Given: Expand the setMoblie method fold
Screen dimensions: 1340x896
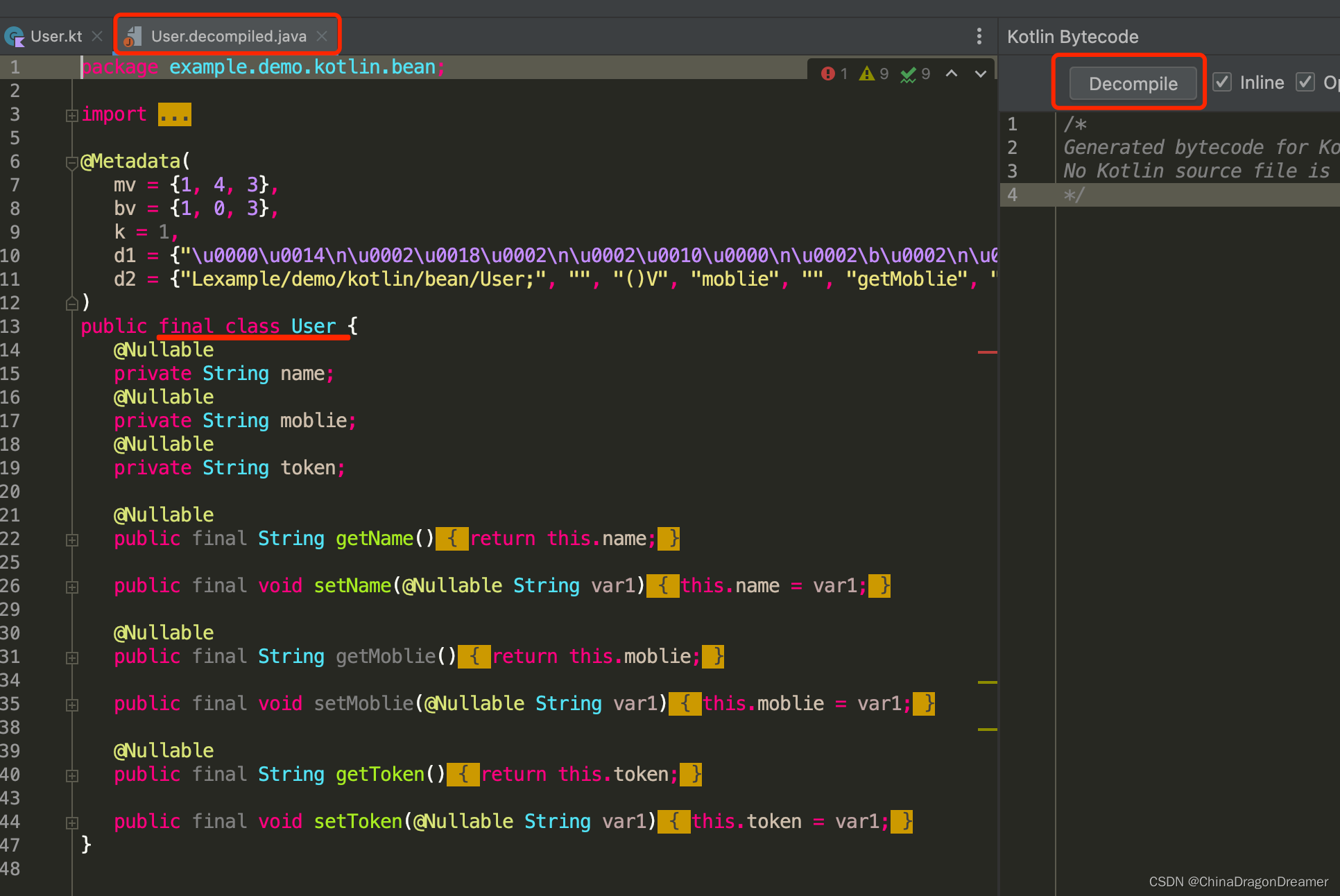Looking at the screenshot, I should click(x=71, y=705).
